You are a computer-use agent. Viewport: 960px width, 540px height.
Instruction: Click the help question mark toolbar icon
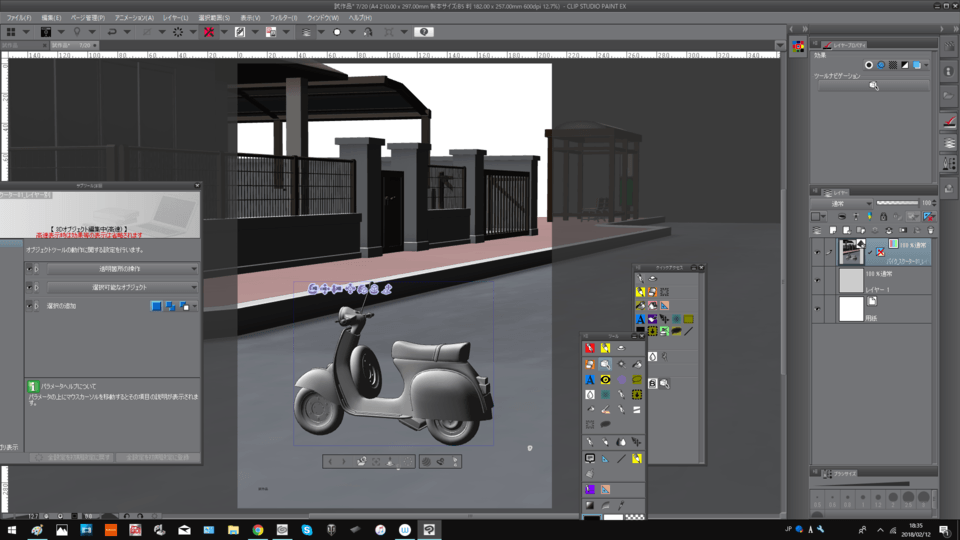coord(424,32)
